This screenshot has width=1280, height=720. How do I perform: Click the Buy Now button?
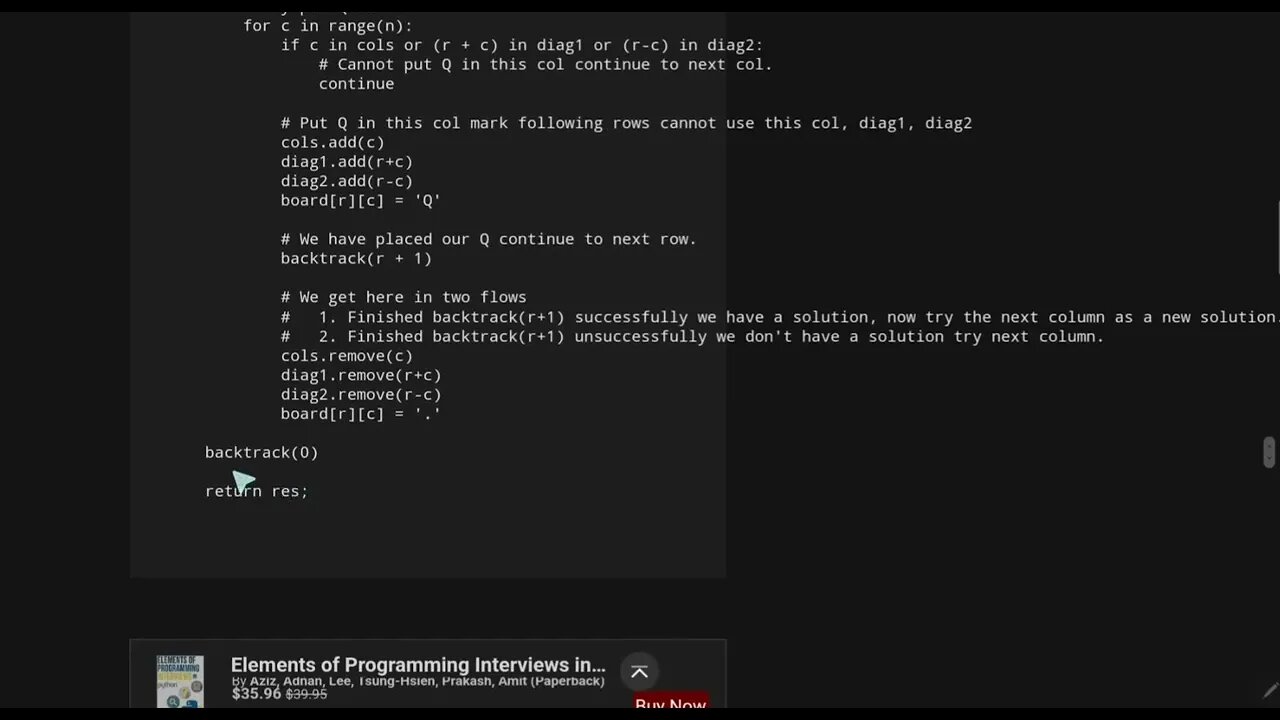[671, 704]
